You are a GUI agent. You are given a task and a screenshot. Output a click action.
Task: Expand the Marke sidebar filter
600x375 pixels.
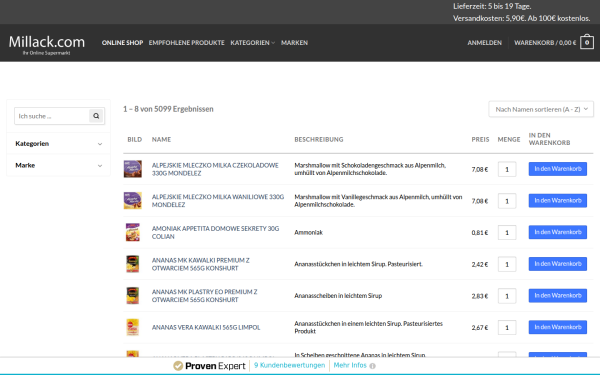point(59,165)
